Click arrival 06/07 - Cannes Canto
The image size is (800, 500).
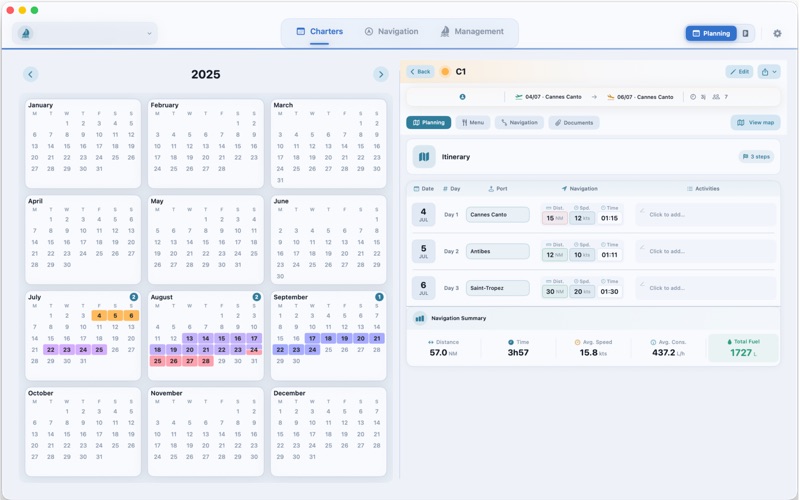(x=640, y=97)
